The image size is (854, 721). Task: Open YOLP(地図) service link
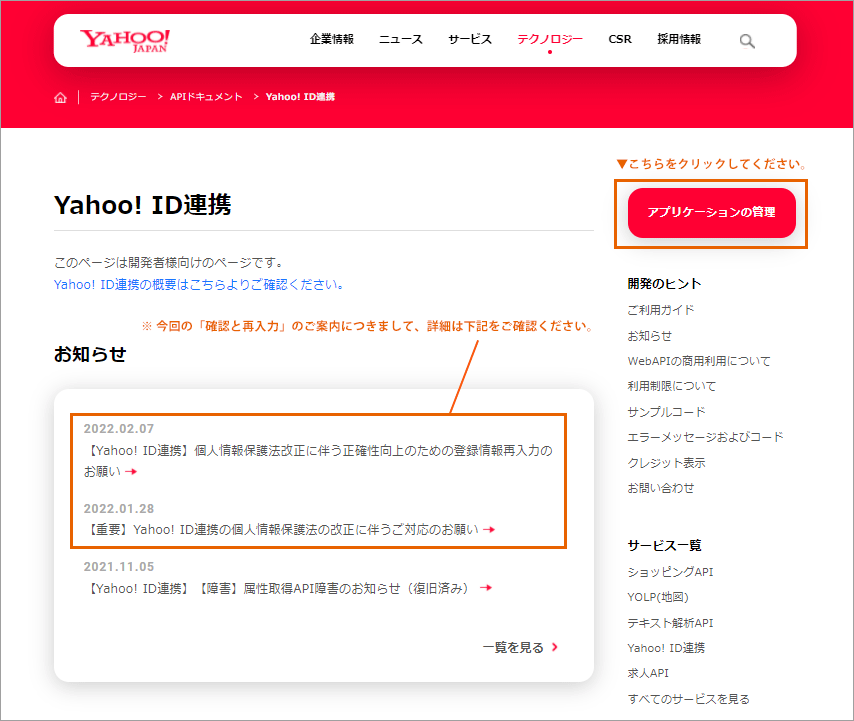(658, 597)
